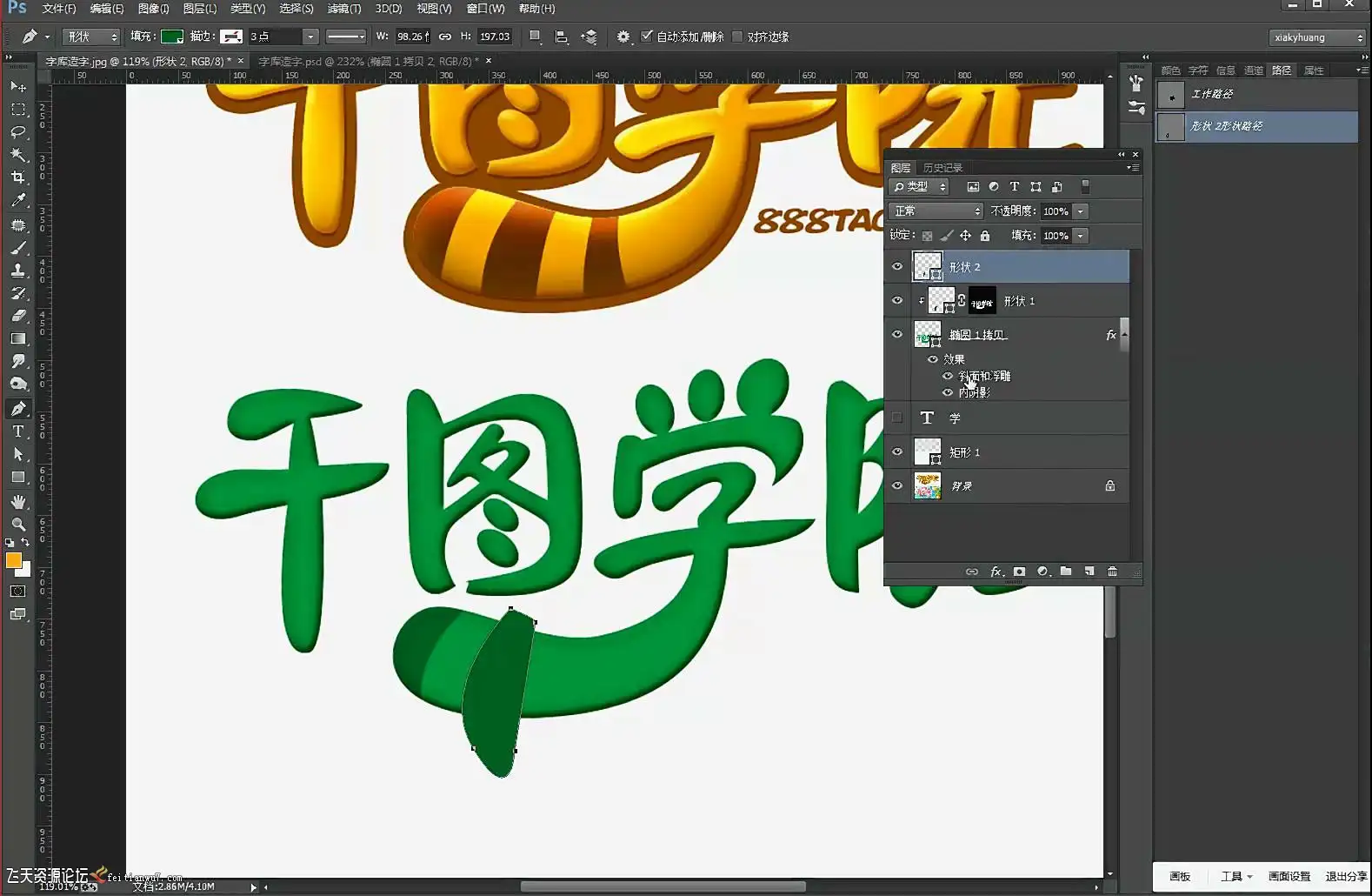Add a layer mask
Image resolution: width=1372 pixels, height=896 pixels.
(1019, 572)
